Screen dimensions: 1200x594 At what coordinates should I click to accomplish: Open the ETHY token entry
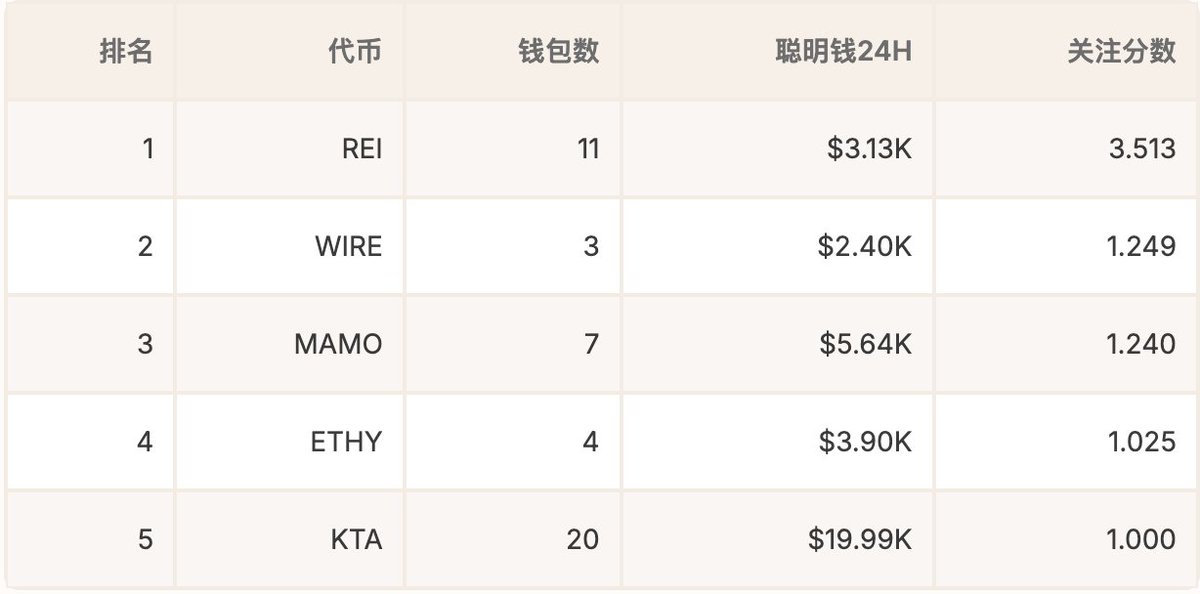(x=346, y=441)
